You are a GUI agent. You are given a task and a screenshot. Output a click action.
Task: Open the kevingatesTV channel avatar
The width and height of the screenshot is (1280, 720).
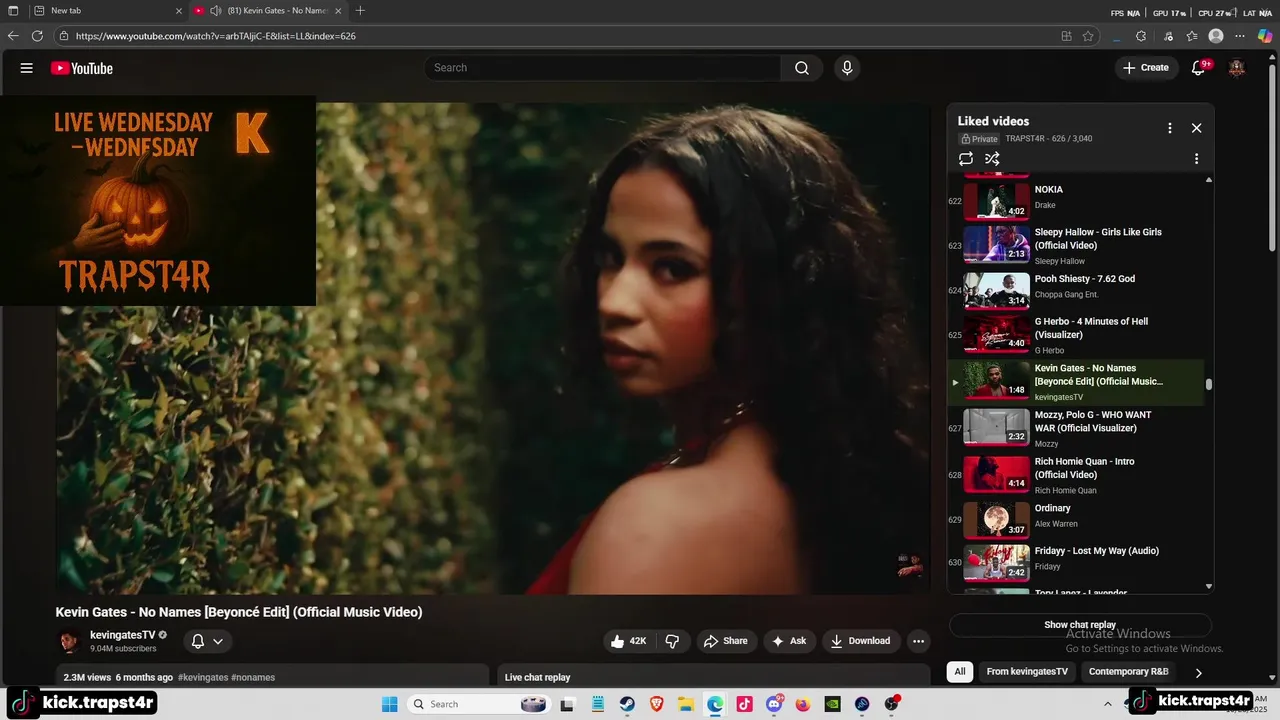pos(69,641)
